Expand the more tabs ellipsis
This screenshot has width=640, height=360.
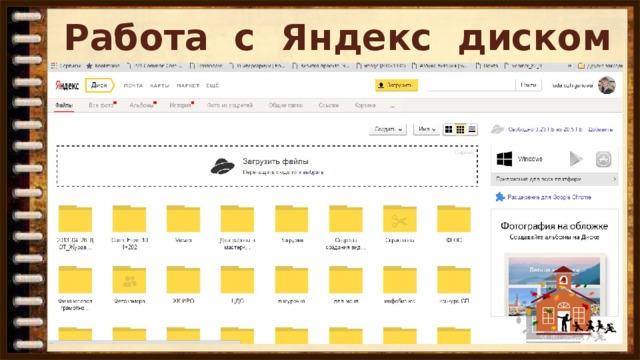point(392,106)
